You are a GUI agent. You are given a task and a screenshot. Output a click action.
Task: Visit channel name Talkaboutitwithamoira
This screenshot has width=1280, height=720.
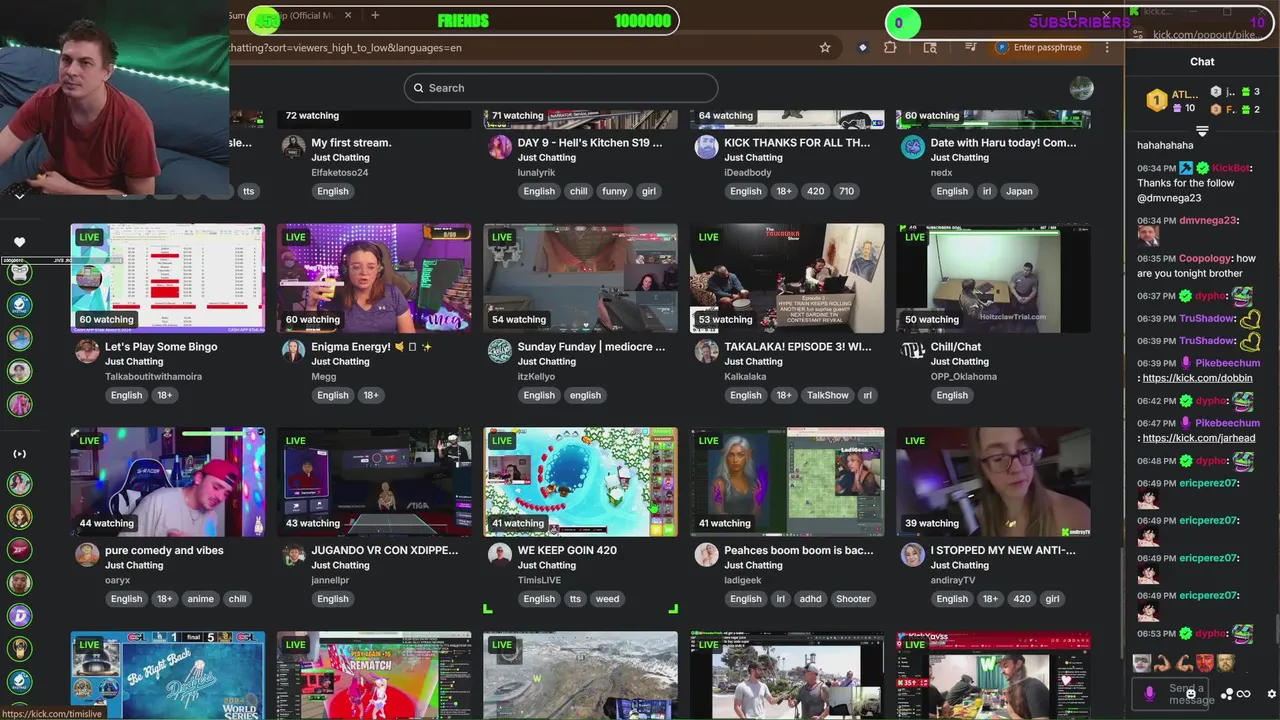153,377
